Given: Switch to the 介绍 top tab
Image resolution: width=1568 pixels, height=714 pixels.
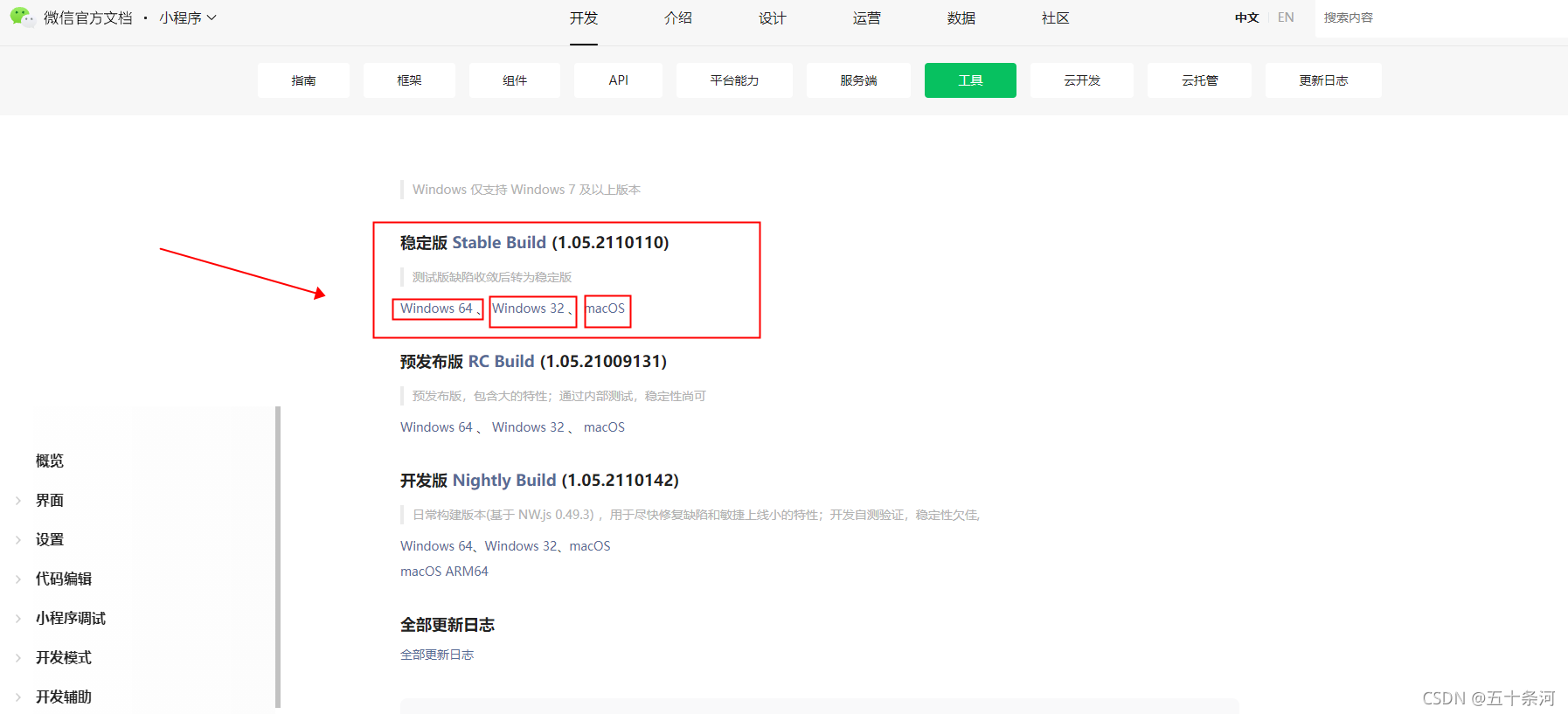Looking at the screenshot, I should pyautogui.click(x=678, y=18).
